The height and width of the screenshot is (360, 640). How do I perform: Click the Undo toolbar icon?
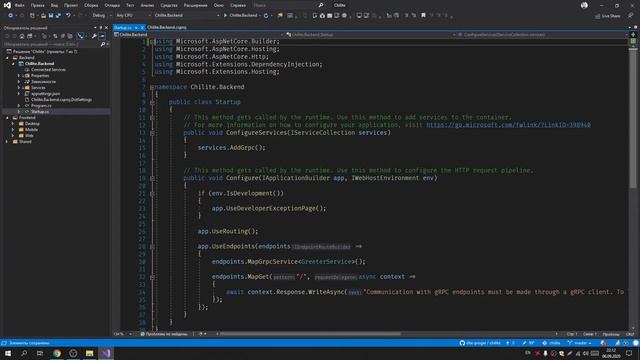click(x=68, y=16)
